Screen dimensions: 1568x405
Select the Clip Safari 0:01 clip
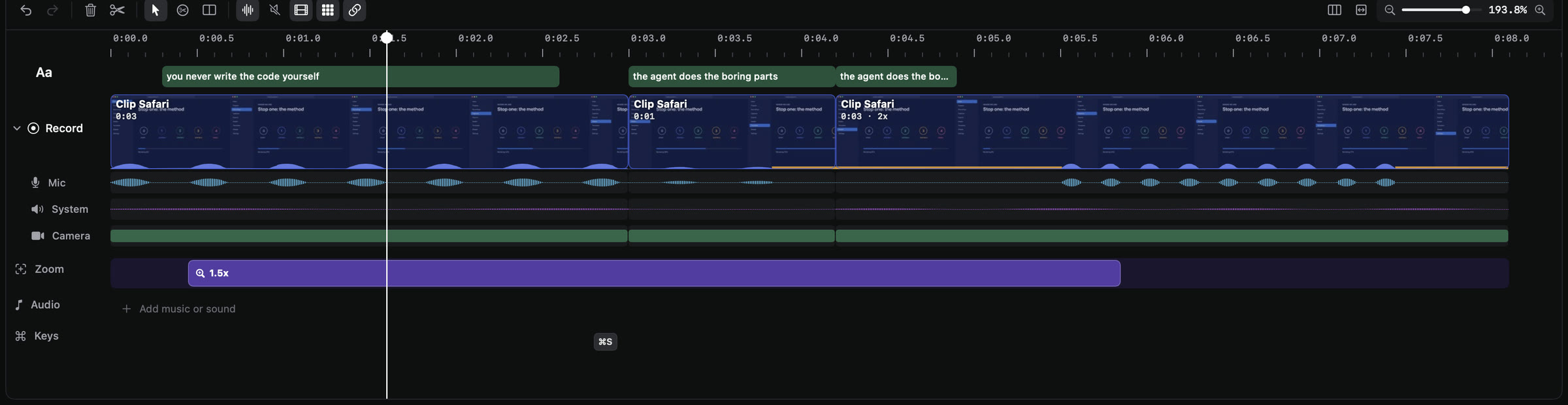click(x=732, y=132)
